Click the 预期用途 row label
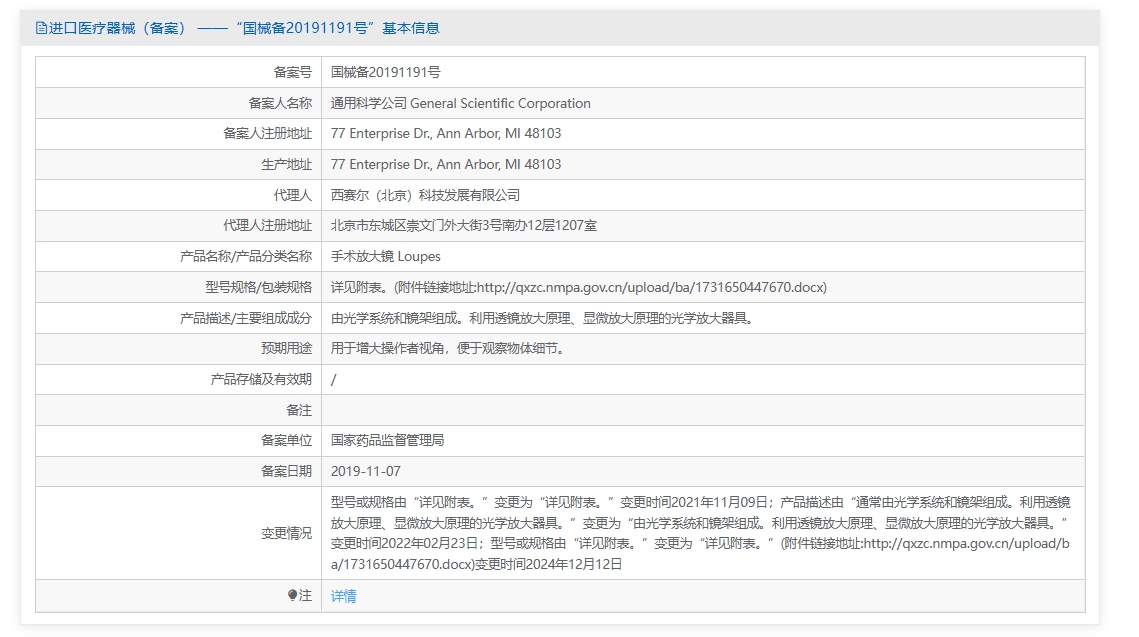This screenshot has height=637, width=1139. [287, 349]
